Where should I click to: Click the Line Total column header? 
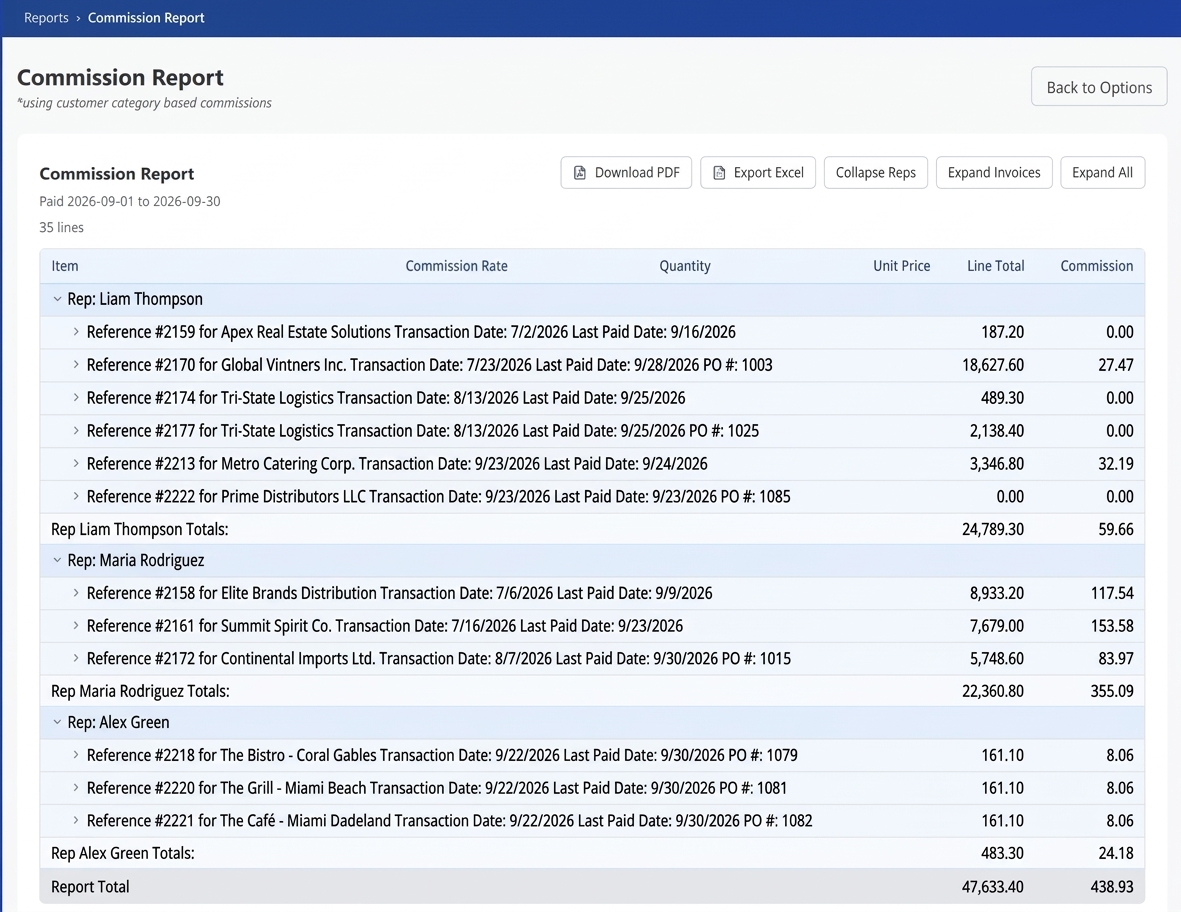point(996,266)
